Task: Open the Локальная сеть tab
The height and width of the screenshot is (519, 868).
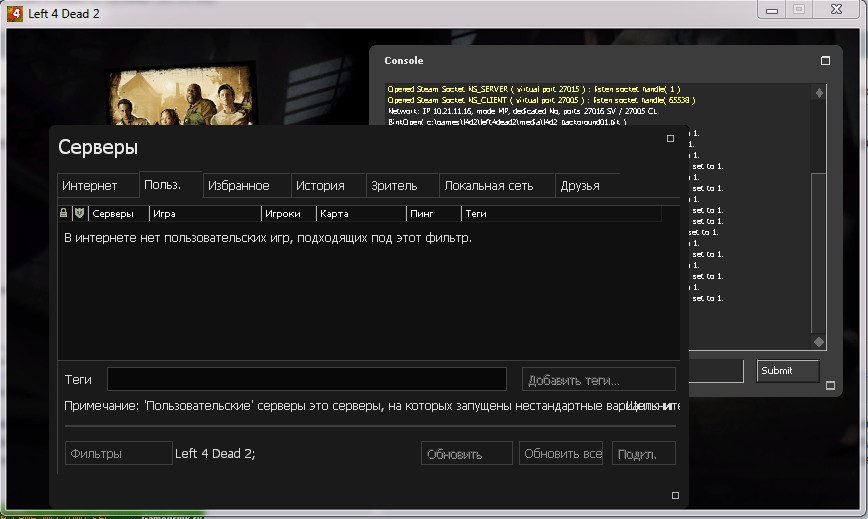Action: [497, 185]
